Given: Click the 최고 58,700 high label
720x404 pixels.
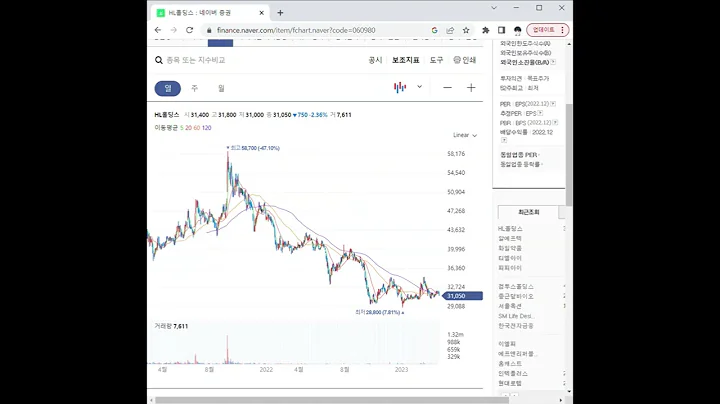Looking at the screenshot, I should (x=253, y=148).
